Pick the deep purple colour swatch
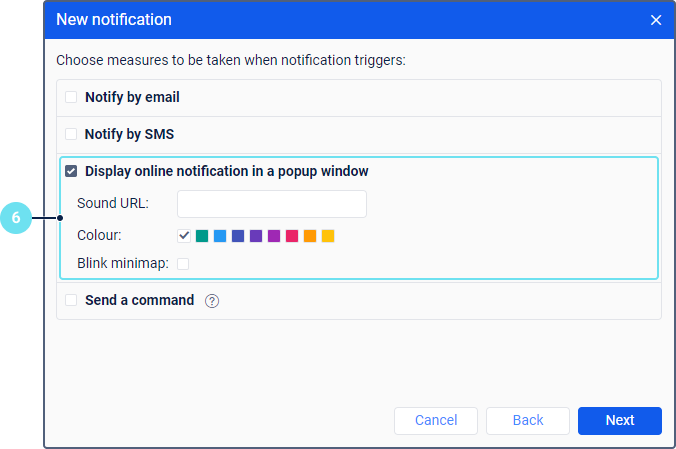 256,236
